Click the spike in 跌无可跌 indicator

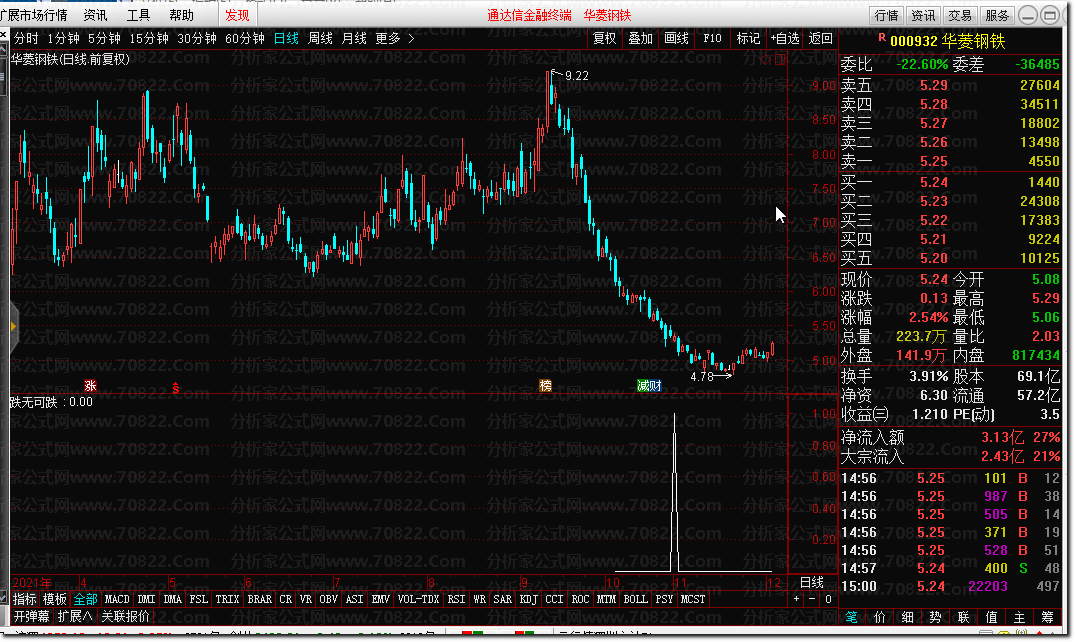pos(675,492)
